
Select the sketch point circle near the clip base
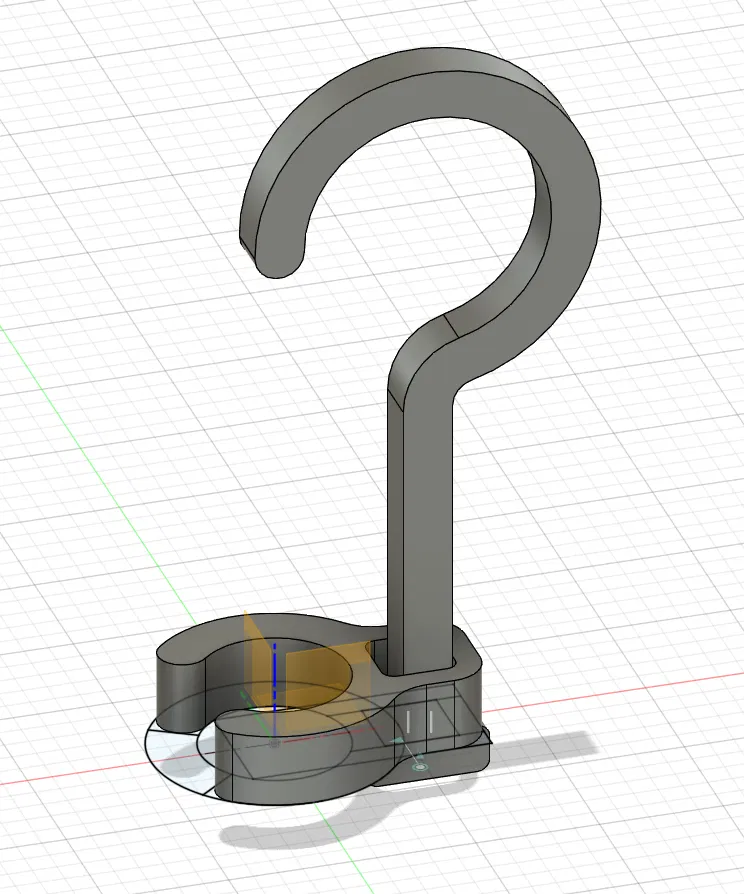(x=421, y=767)
